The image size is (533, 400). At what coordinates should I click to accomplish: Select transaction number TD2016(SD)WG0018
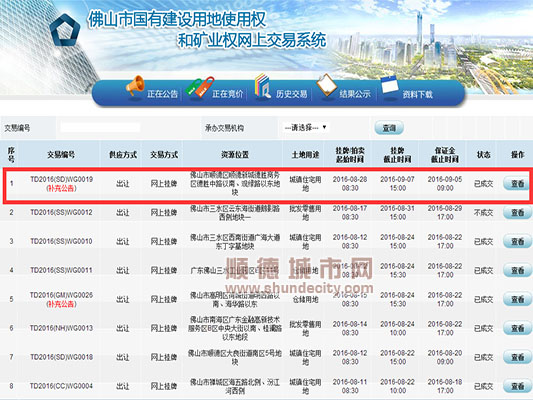(x=61, y=357)
